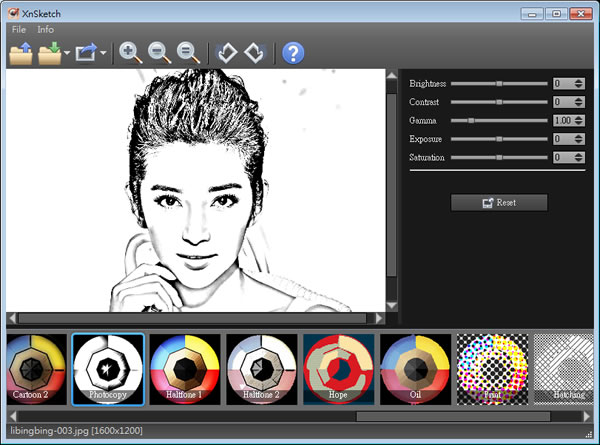Viewport: 600px width, 445px height.
Task: Choose the Halftone 1 effect thumbnail
Action: click(185, 367)
